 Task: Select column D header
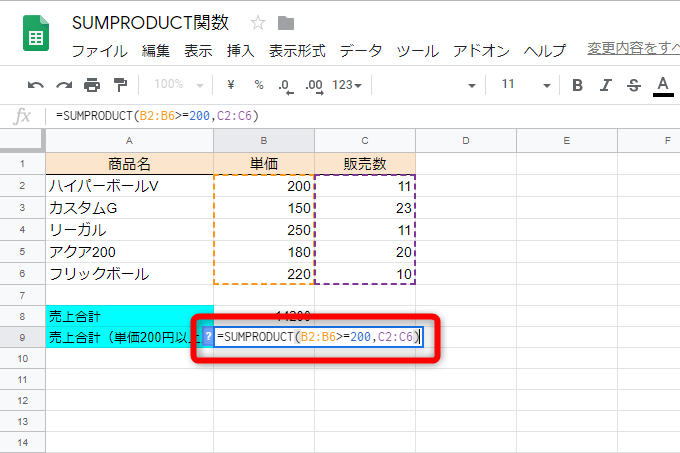tap(466, 141)
